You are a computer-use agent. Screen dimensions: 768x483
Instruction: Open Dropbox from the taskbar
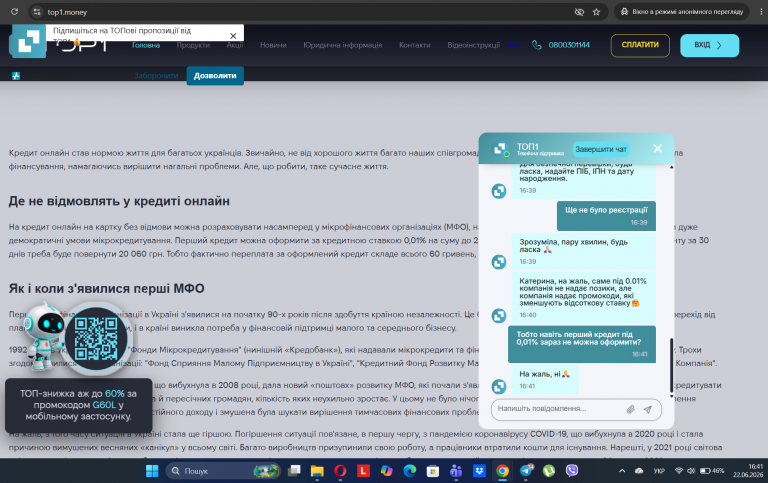coord(479,471)
